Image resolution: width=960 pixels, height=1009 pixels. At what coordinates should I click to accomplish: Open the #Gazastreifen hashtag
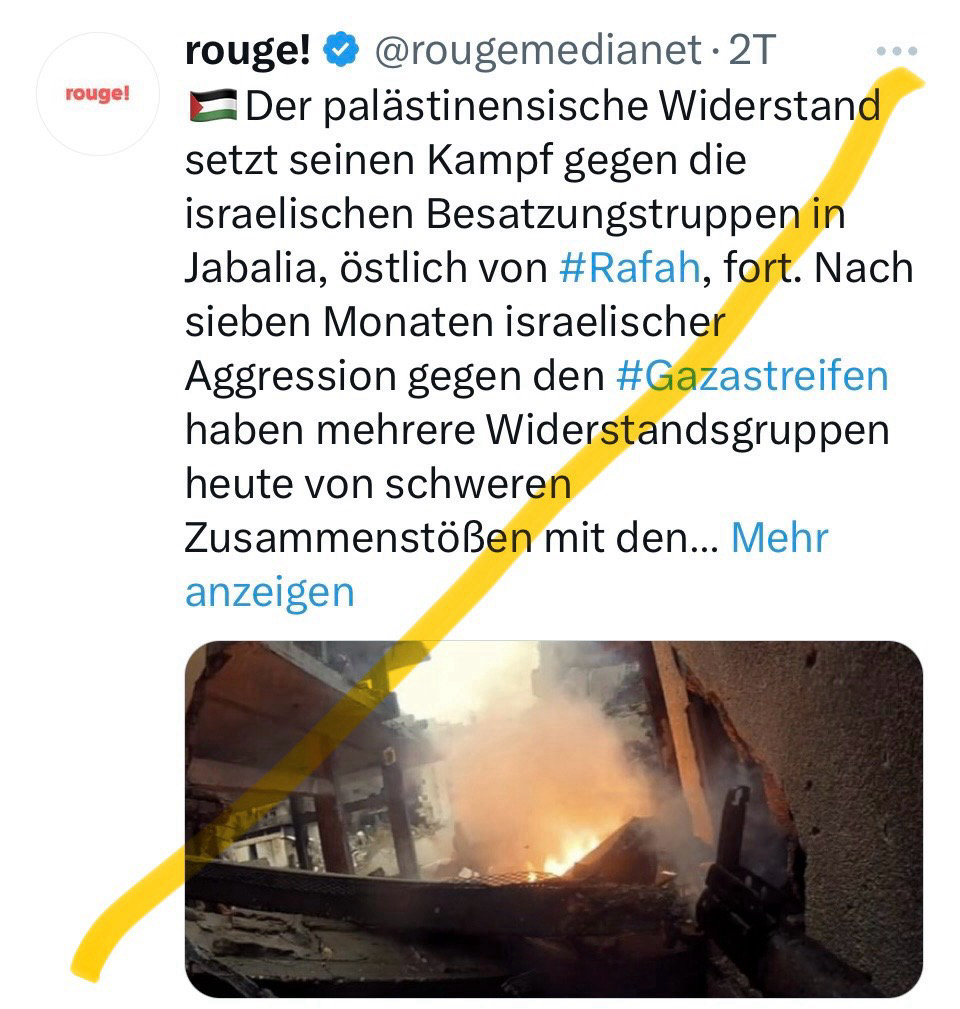752,375
